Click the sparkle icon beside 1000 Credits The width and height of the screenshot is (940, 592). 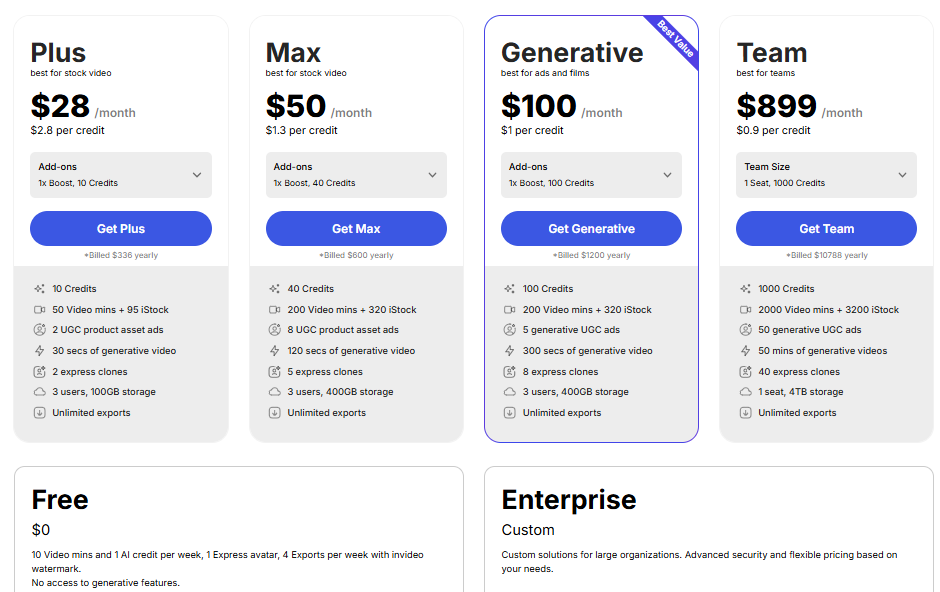click(745, 289)
